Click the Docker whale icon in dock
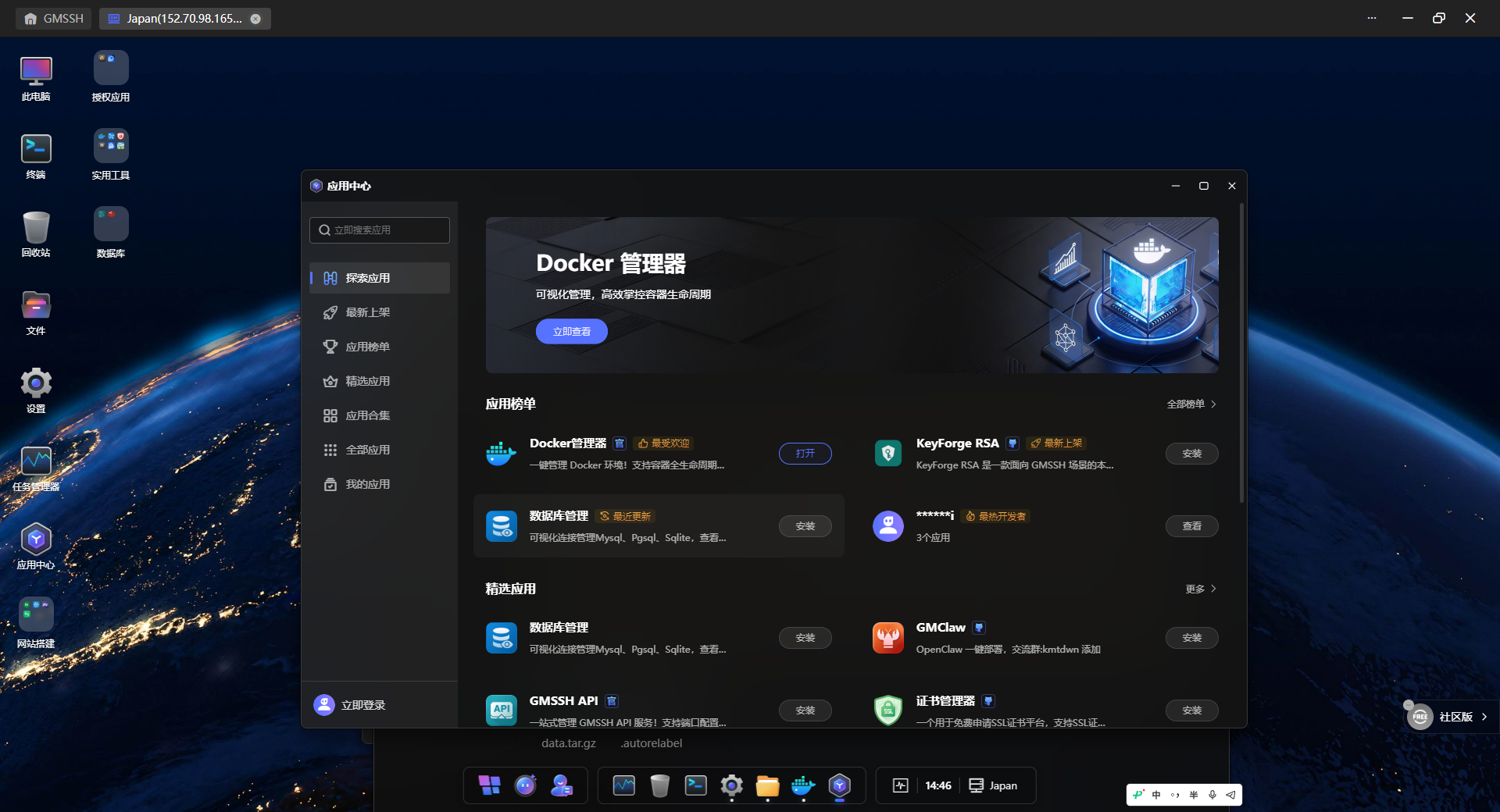The height and width of the screenshot is (812, 1500). click(x=803, y=785)
